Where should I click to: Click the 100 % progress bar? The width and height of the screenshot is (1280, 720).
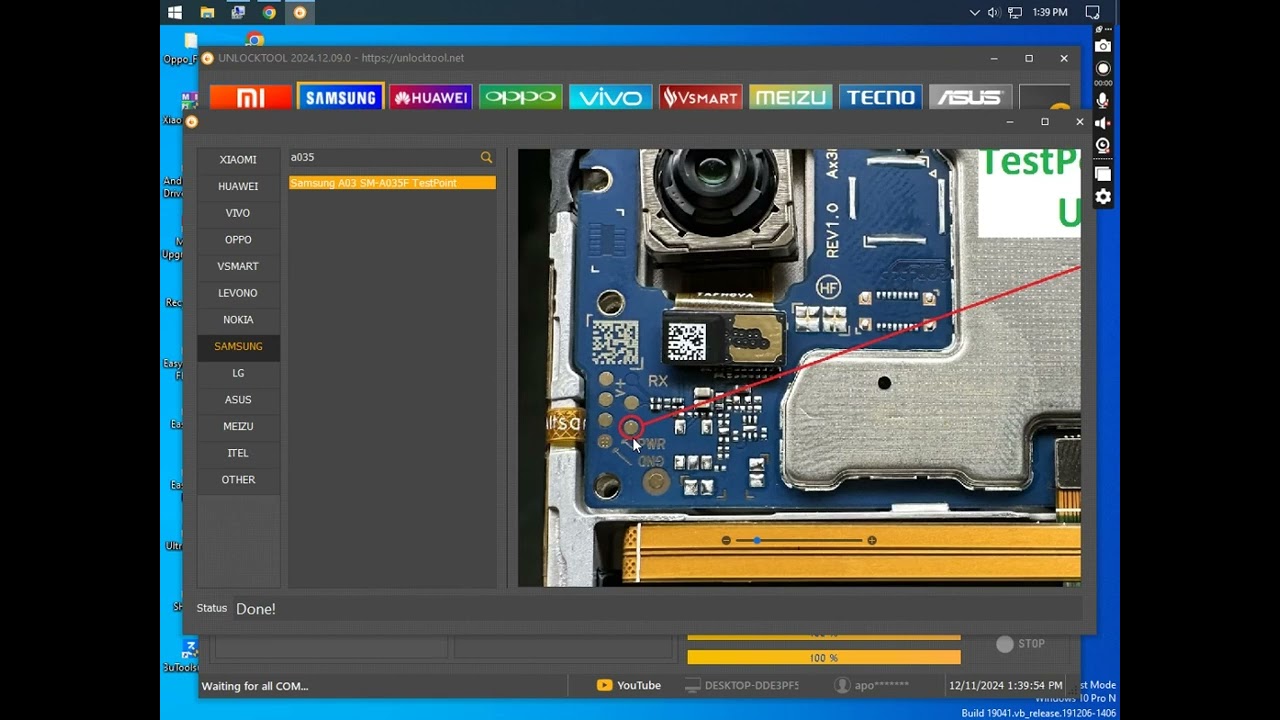(x=824, y=657)
